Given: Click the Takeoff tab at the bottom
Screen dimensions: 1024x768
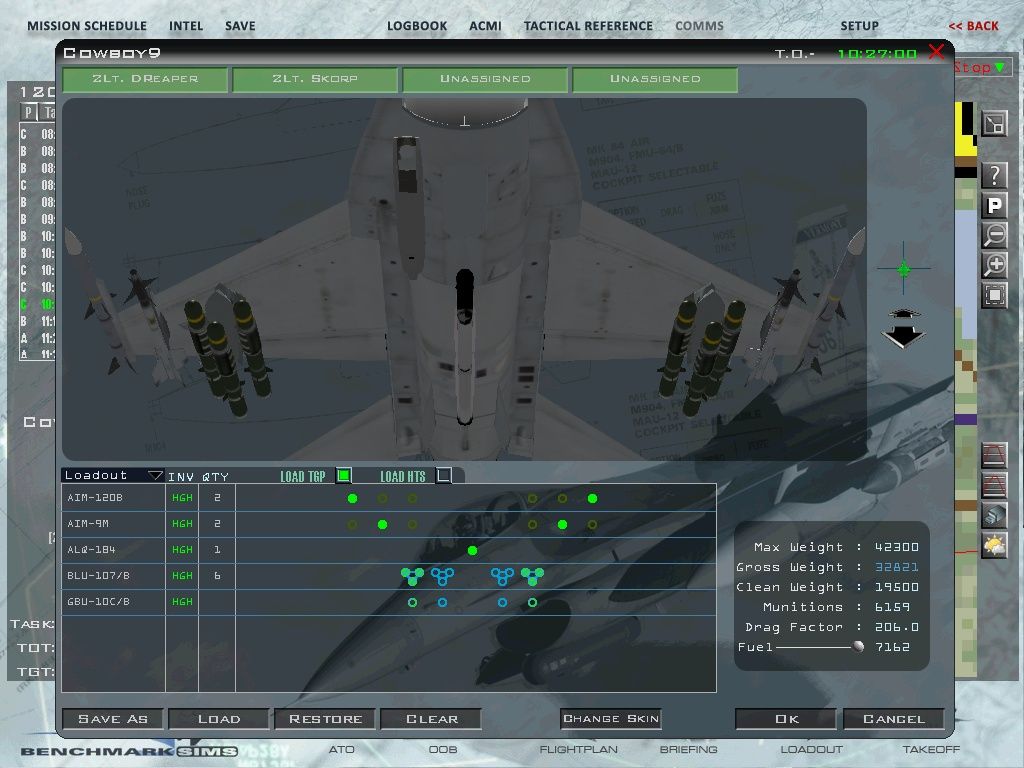Looking at the screenshot, I should tap(931, 749).
